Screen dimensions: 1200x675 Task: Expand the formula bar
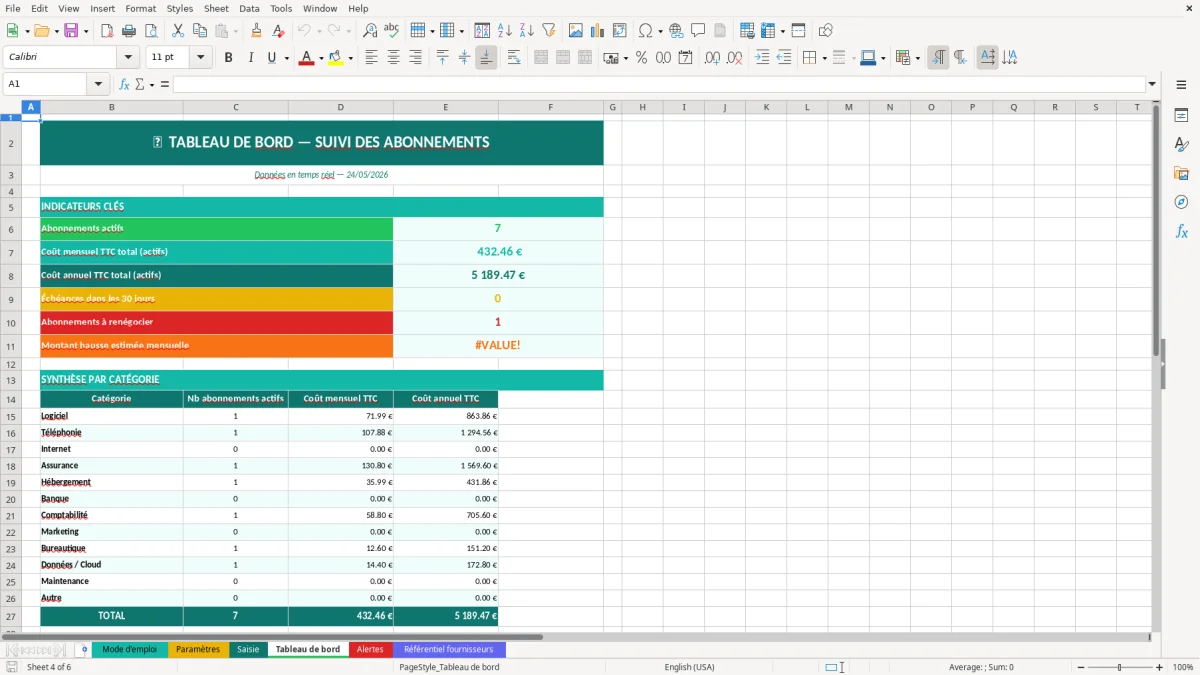pos(1152,84)
